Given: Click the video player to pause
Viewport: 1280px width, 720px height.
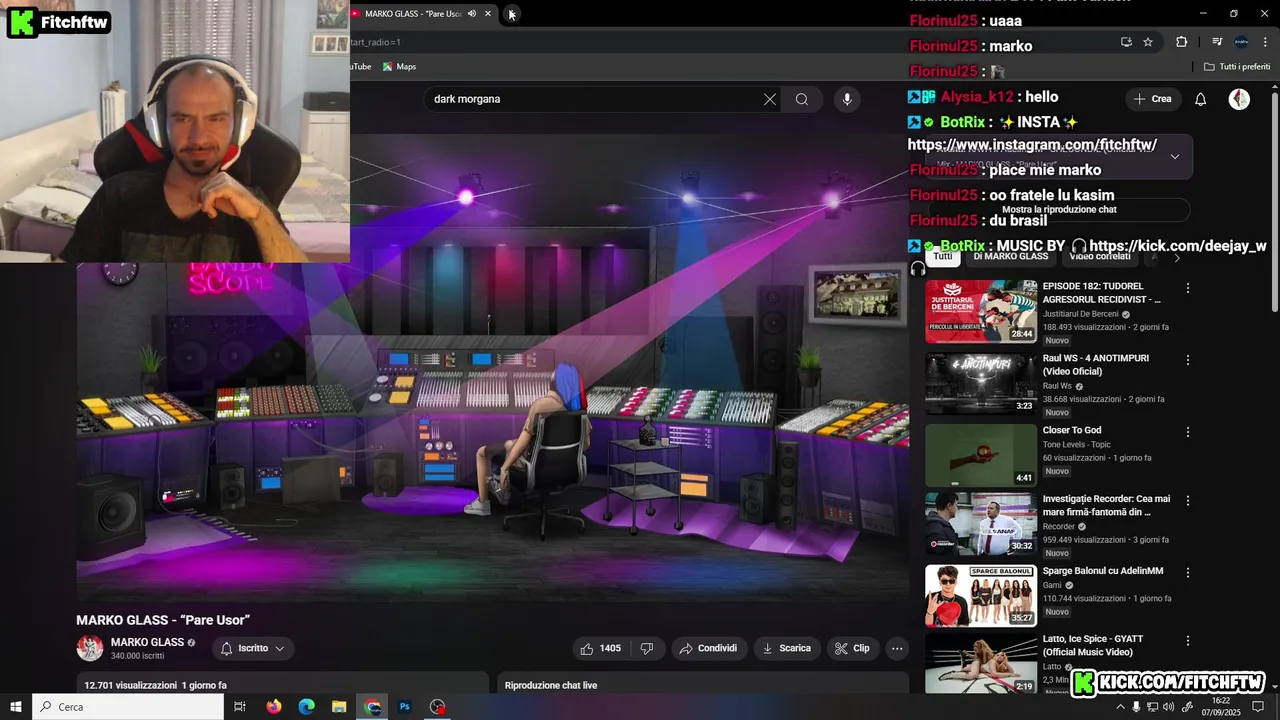Looking at the screenshot, I should [493, 366].
